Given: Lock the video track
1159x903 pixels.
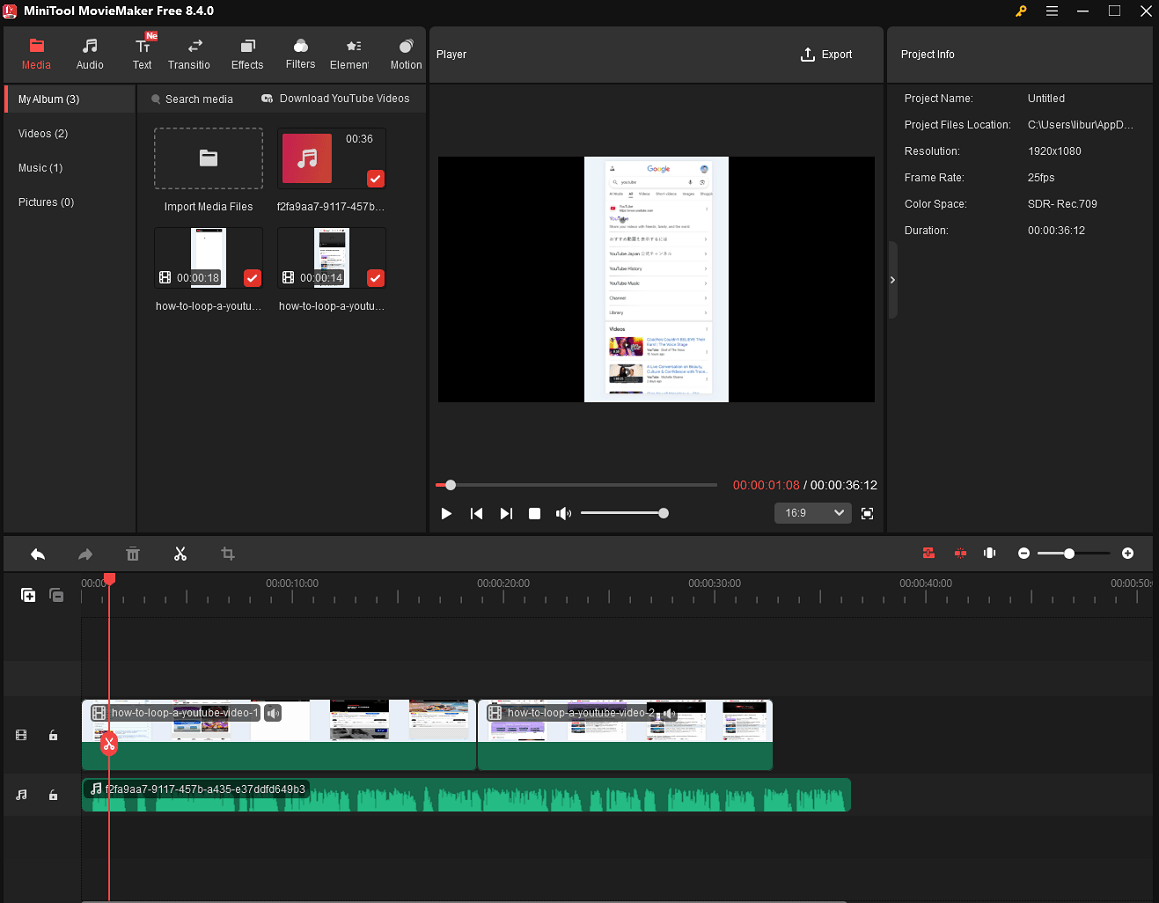Looking at the screenshot, I should coord(53,735).
